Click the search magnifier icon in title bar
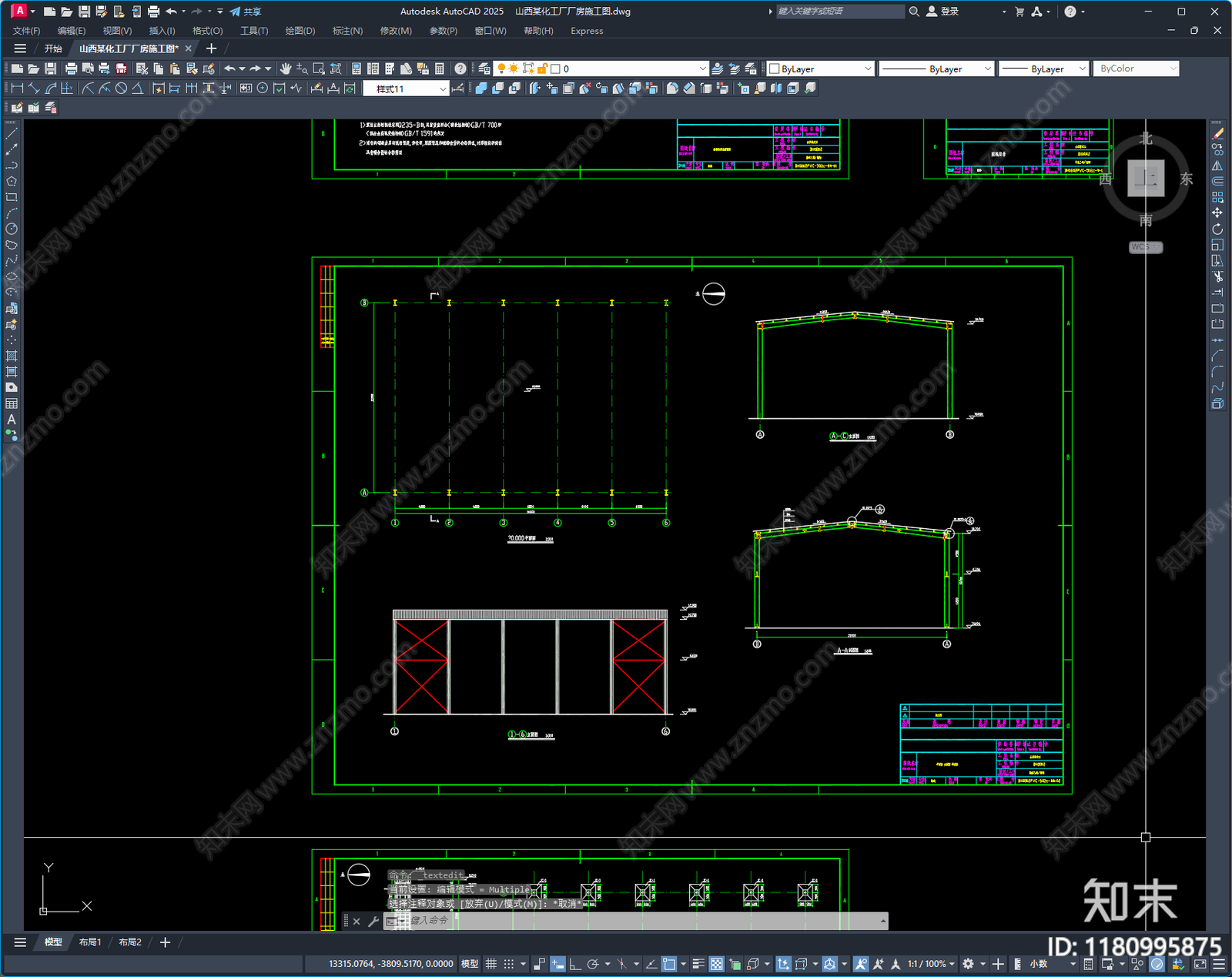1232x977 pixels. (914, 12)
